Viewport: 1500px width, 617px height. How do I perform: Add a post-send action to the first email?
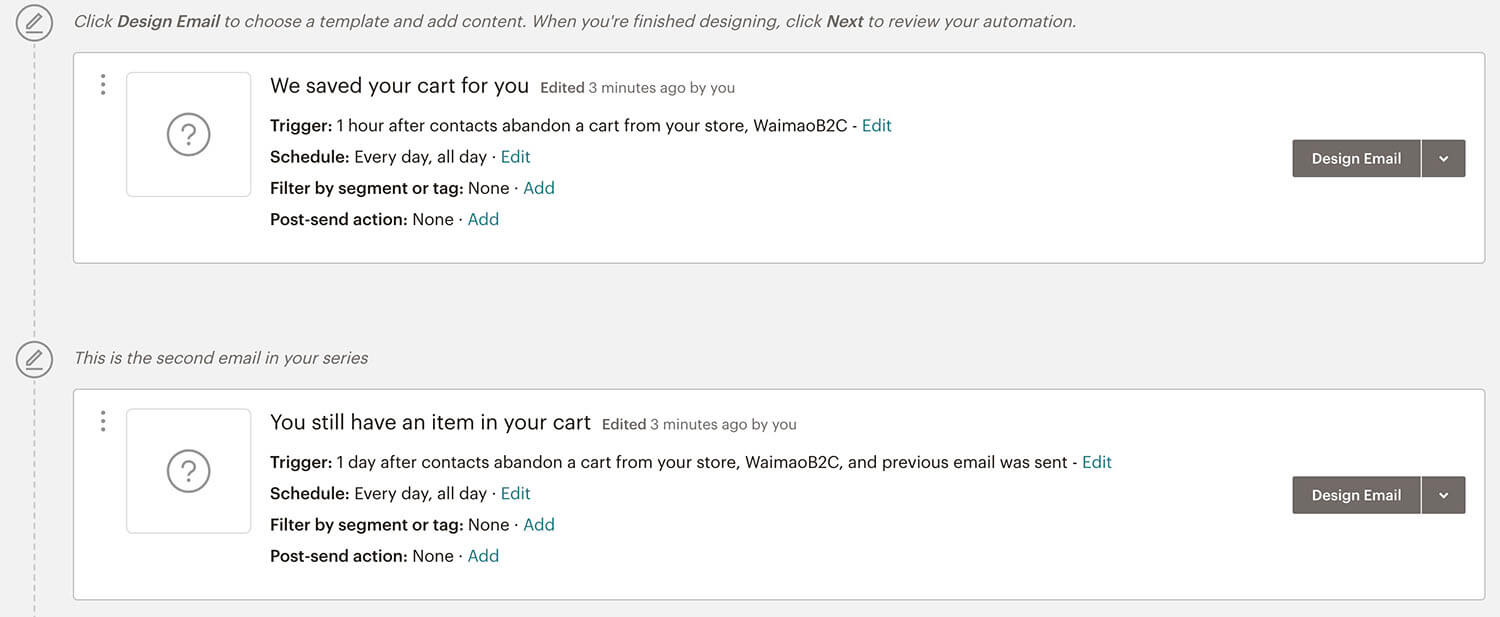483,219
